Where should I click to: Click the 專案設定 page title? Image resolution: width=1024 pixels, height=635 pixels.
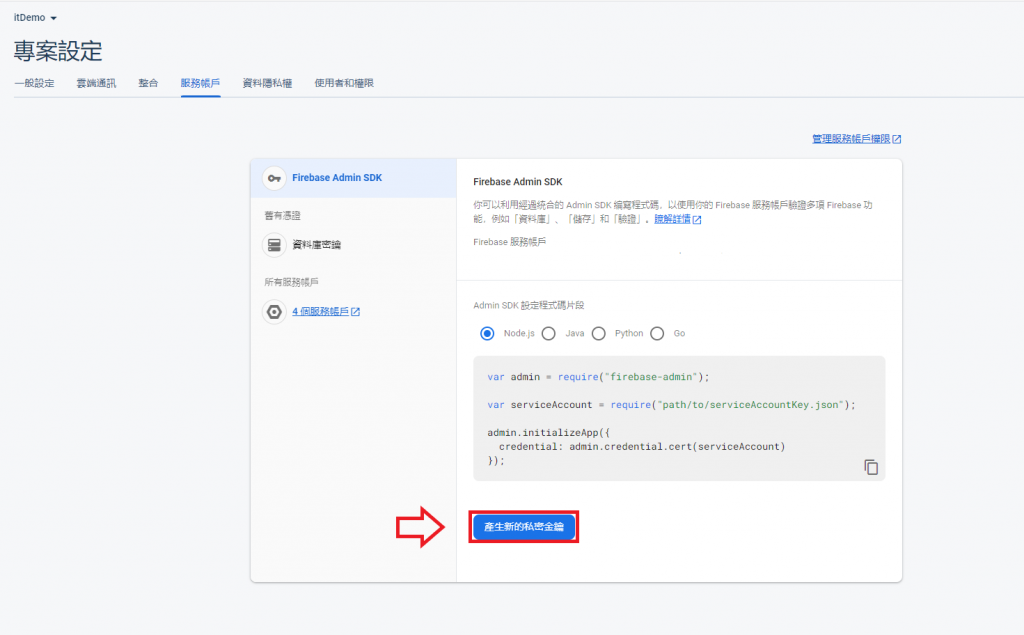pos(58,51)
